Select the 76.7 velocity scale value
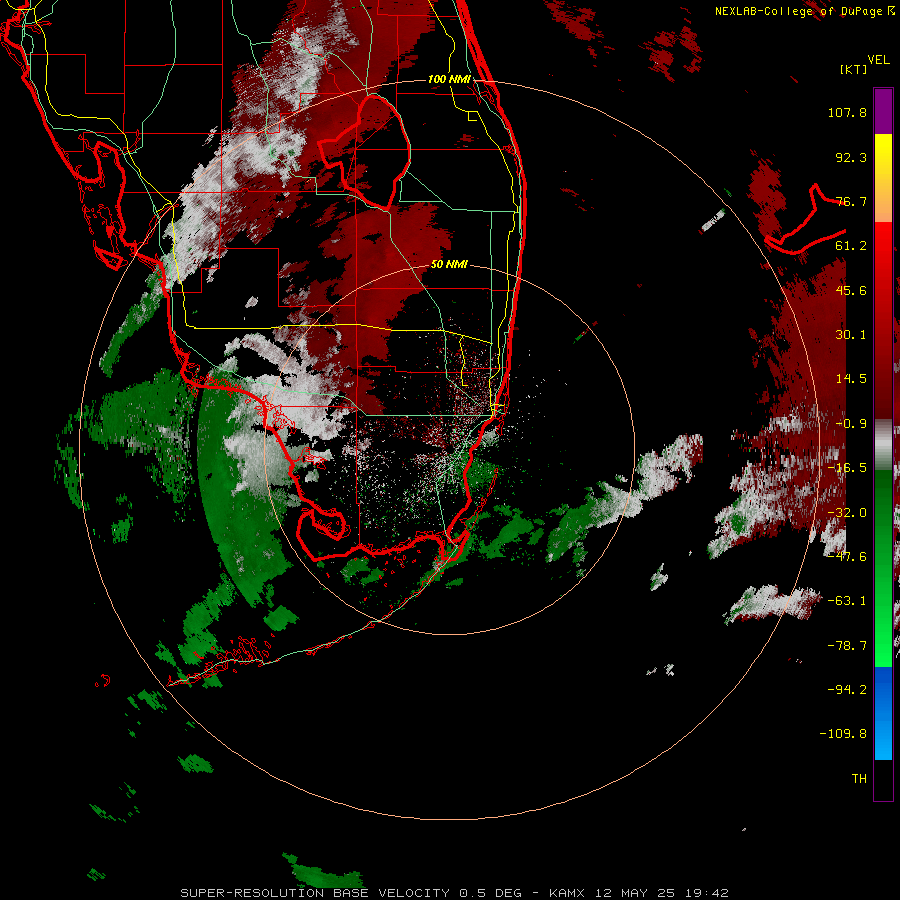Viewport: 900px width, 900px height. pos(851,201)
